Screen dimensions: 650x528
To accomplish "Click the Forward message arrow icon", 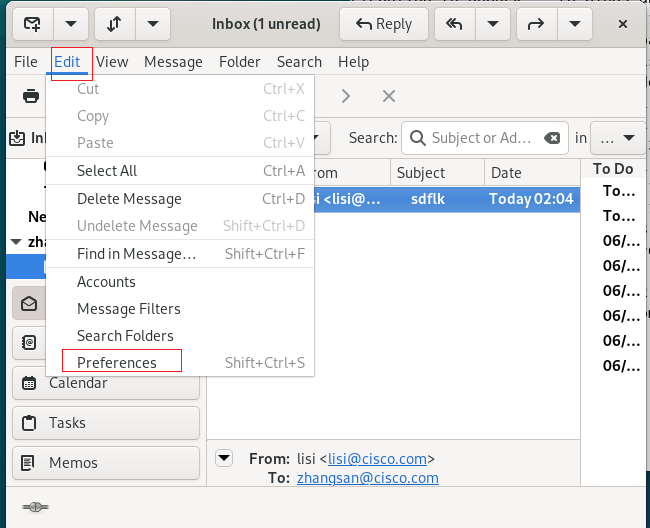I will pos(536,24).
